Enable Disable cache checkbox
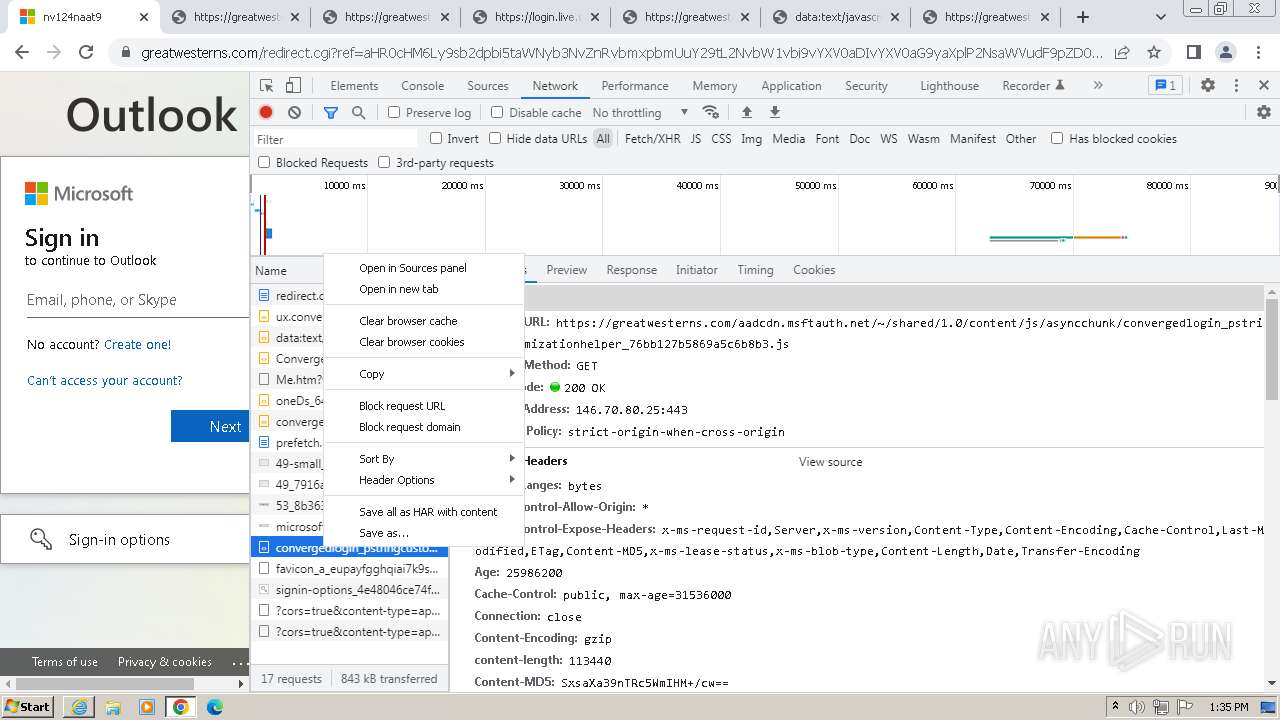This screenshot has height=720, width=1280. point(496,113)
